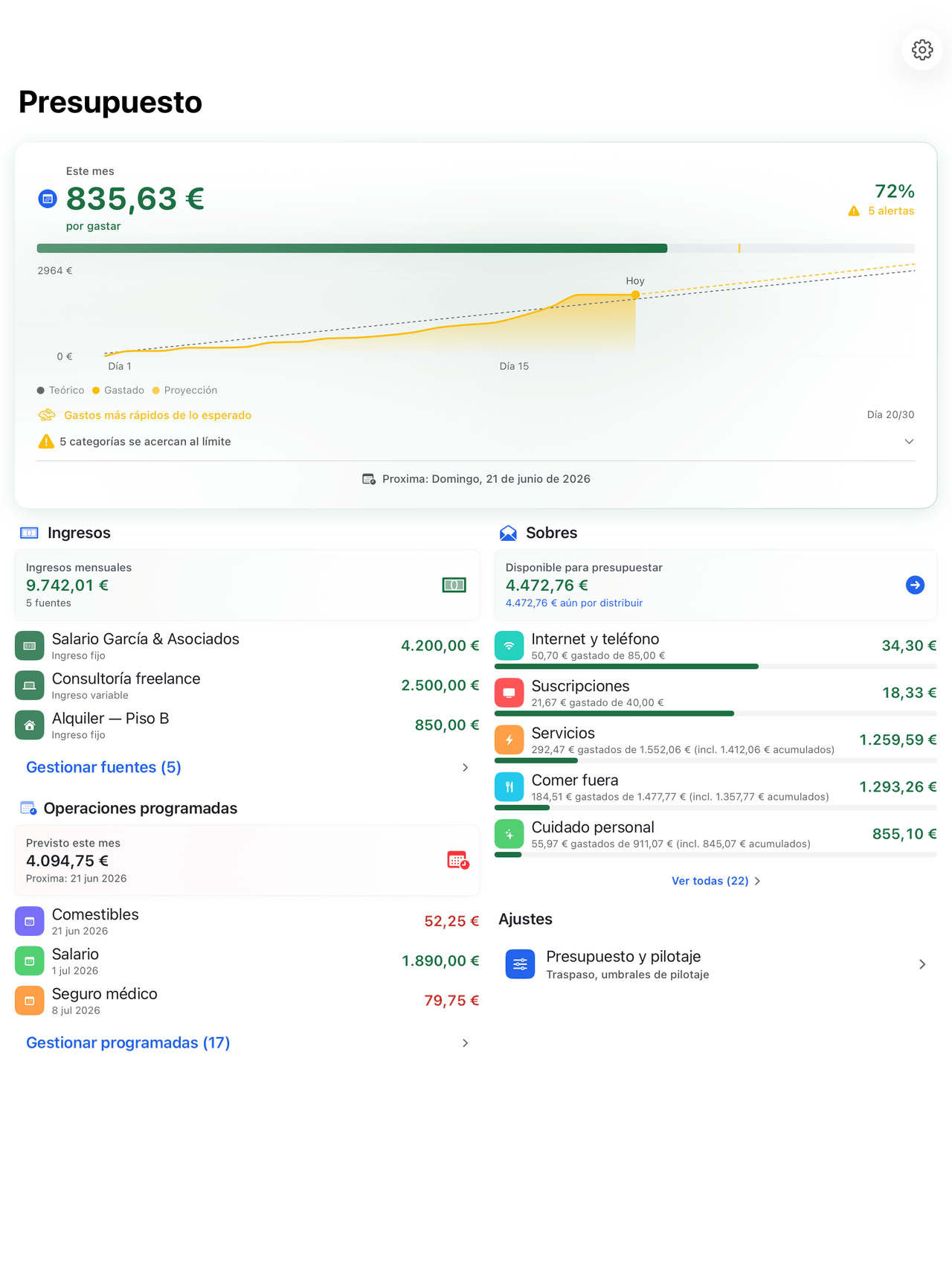Open the Gestionar programadas chevron arrow
This screenshot has width=952, height=1270.
466,1043
